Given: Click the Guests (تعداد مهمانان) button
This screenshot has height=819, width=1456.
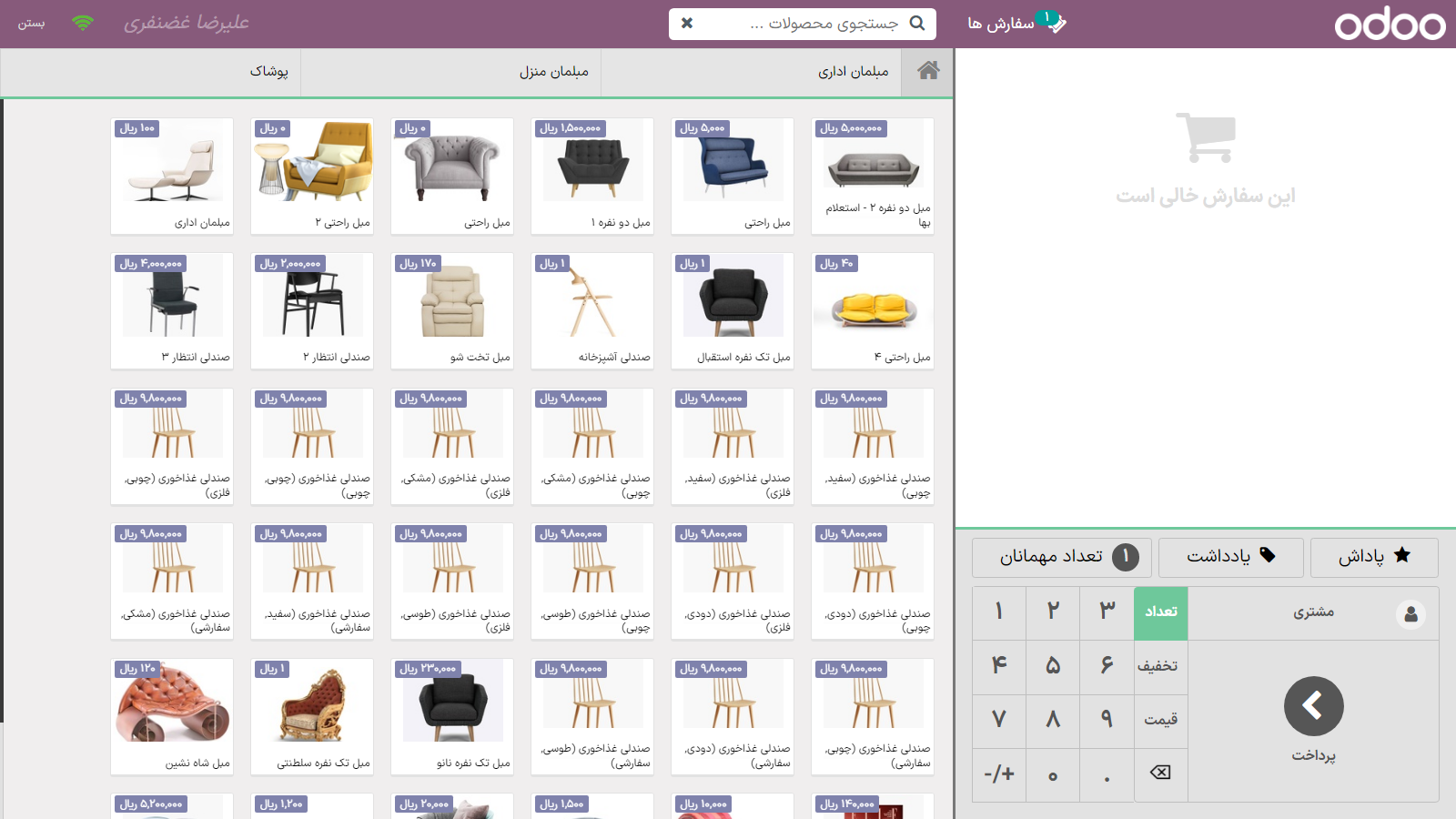Looking at the screenshot, I should 1062,557.
